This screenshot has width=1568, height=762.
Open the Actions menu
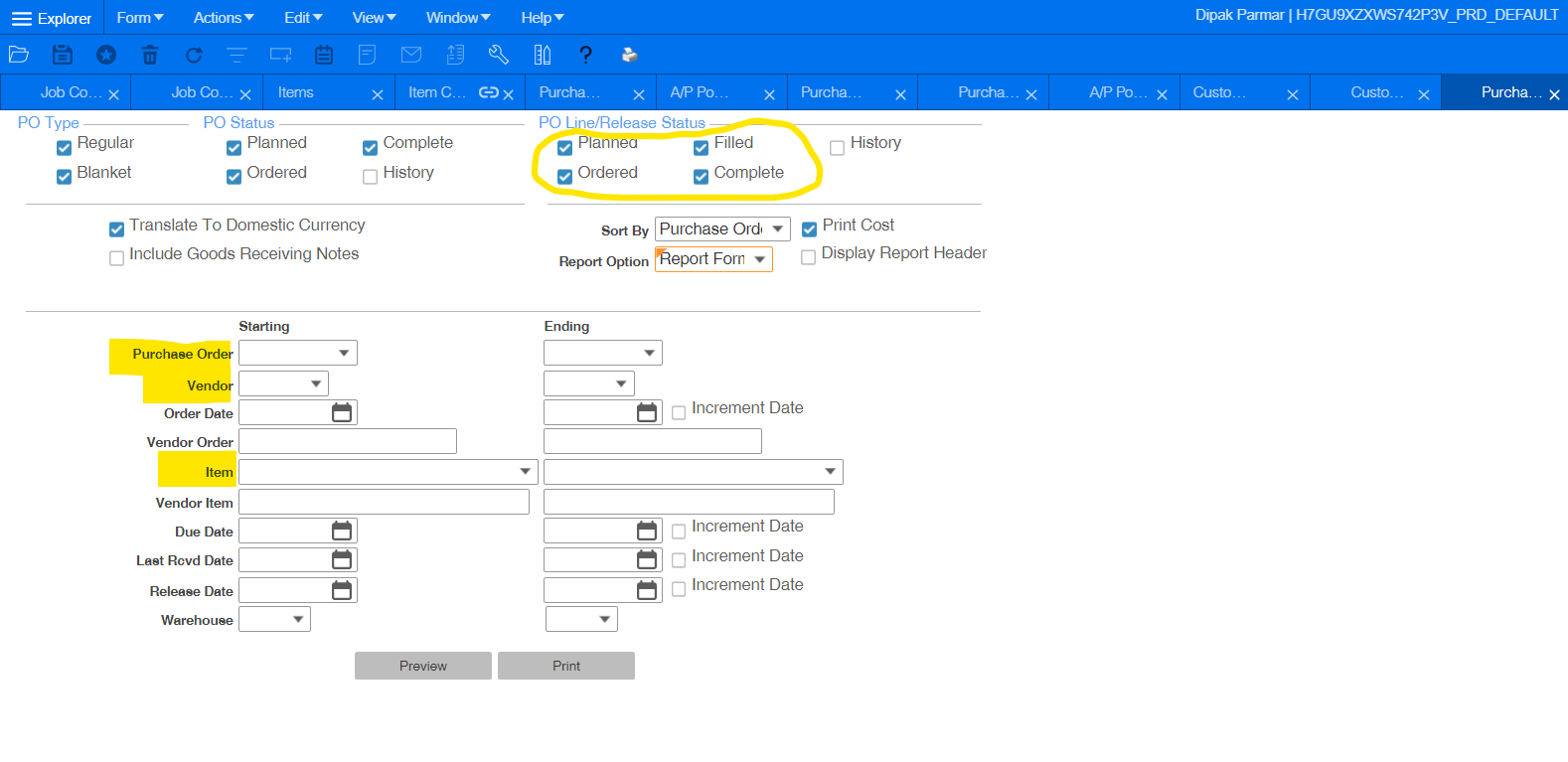pos(224,18)
